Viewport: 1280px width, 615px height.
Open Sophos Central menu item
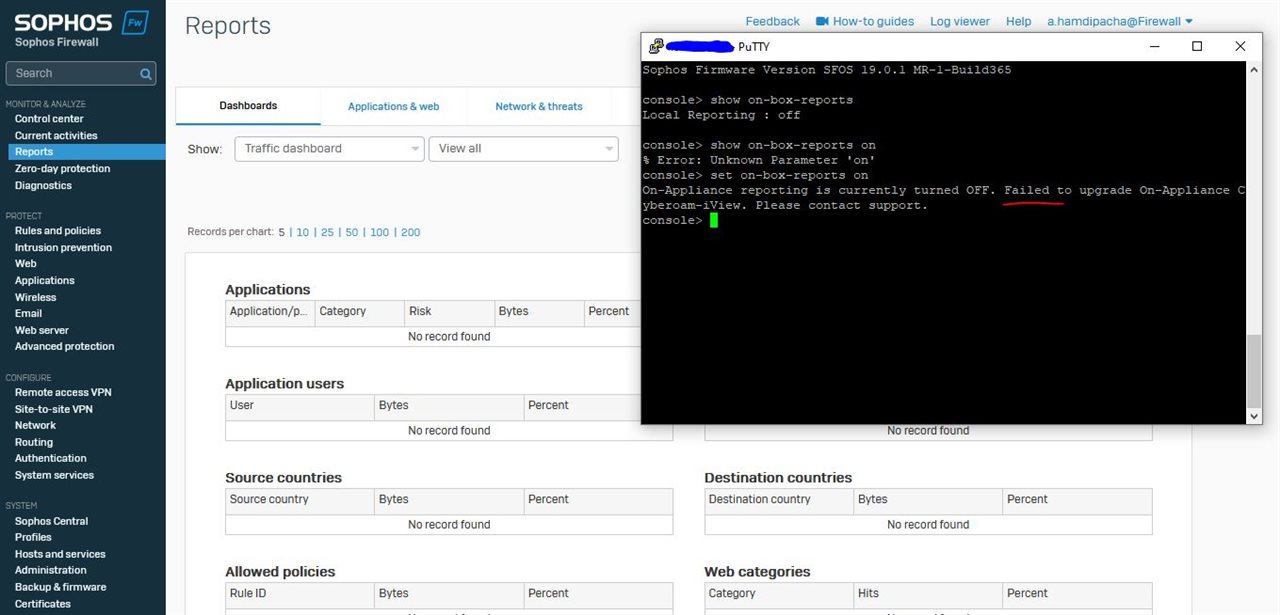[51, 522]
